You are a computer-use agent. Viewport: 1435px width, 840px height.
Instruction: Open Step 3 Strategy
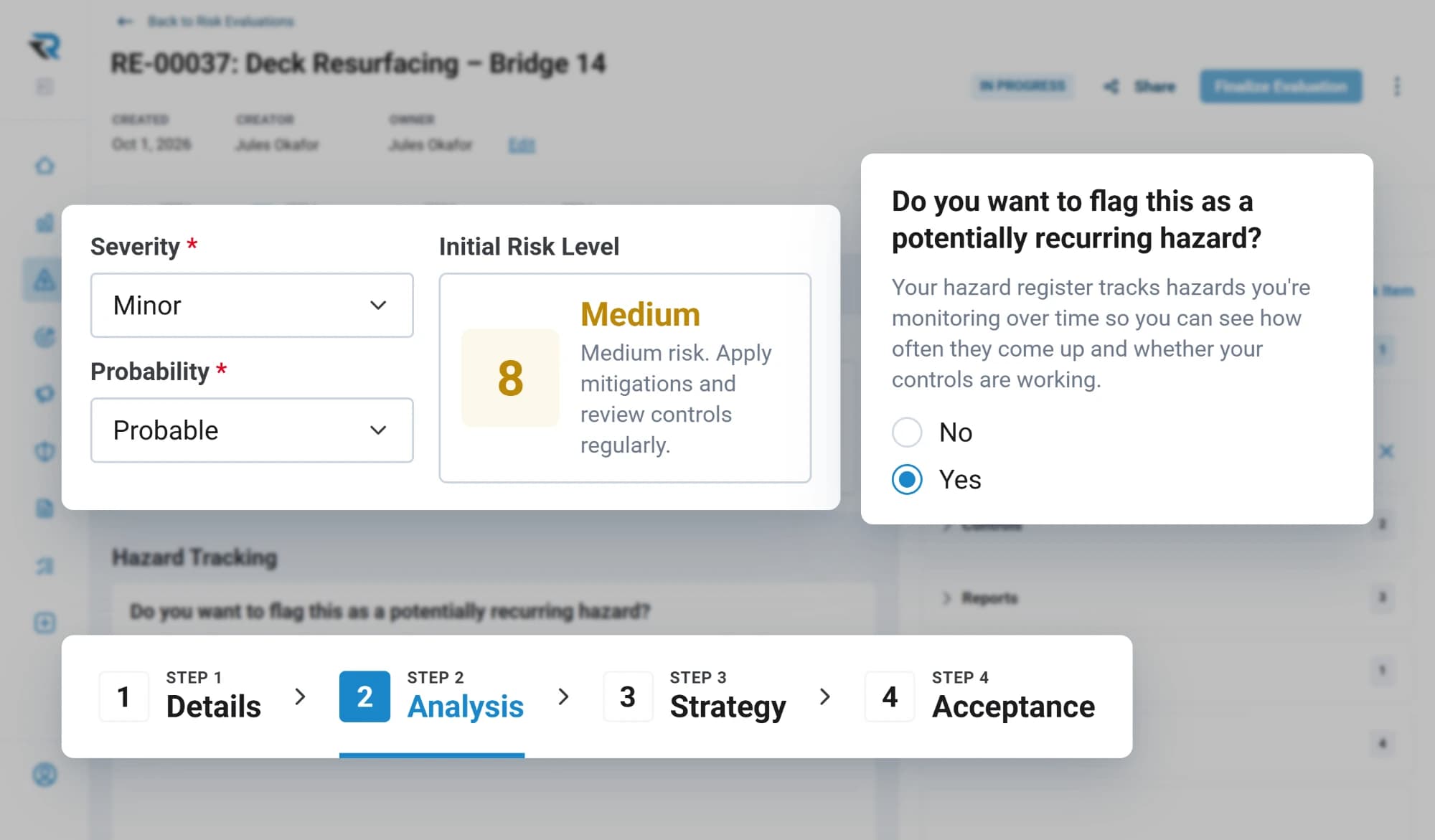tap(695, 696)
